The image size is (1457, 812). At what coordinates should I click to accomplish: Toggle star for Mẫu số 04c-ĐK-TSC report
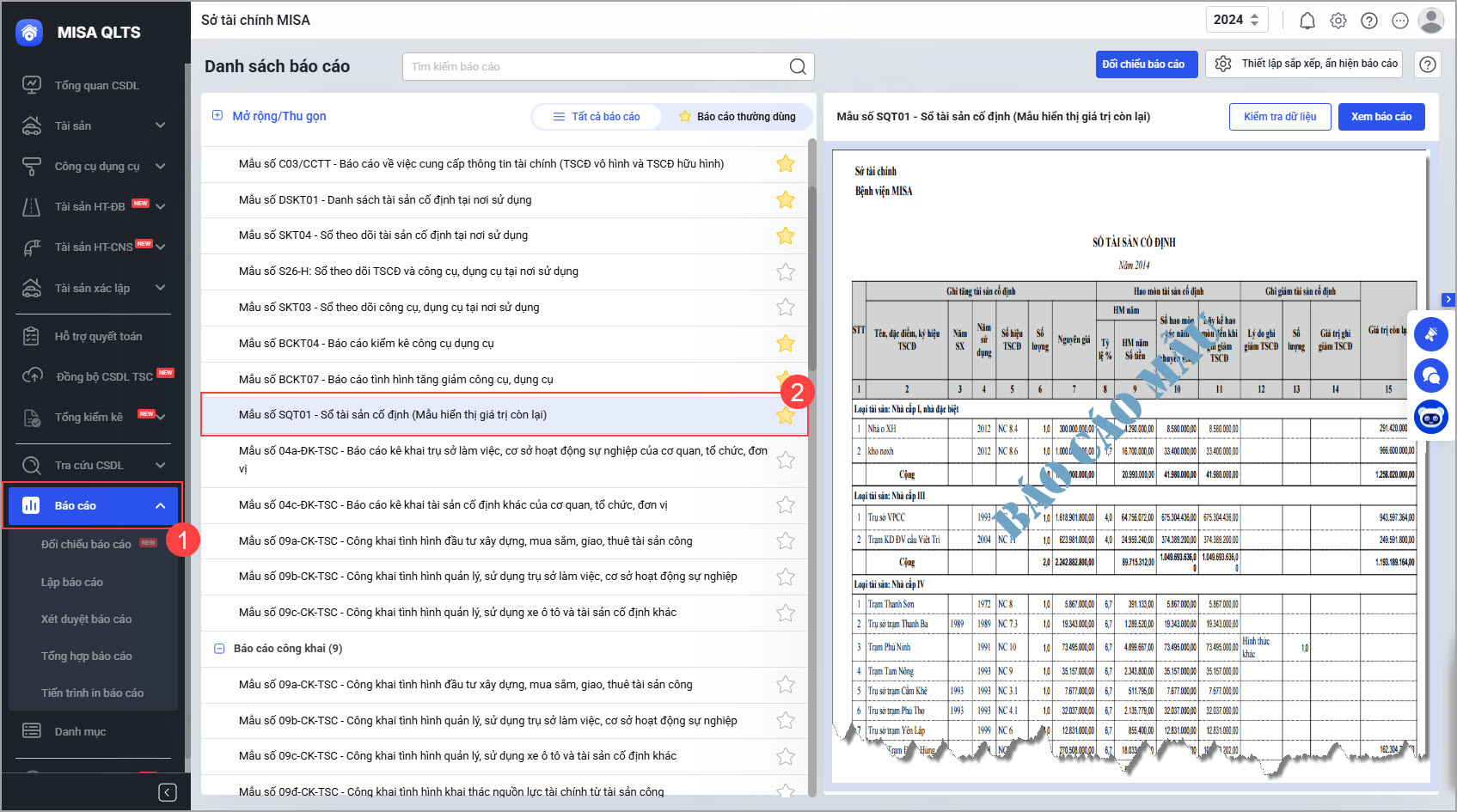click(x=786, y=505)
